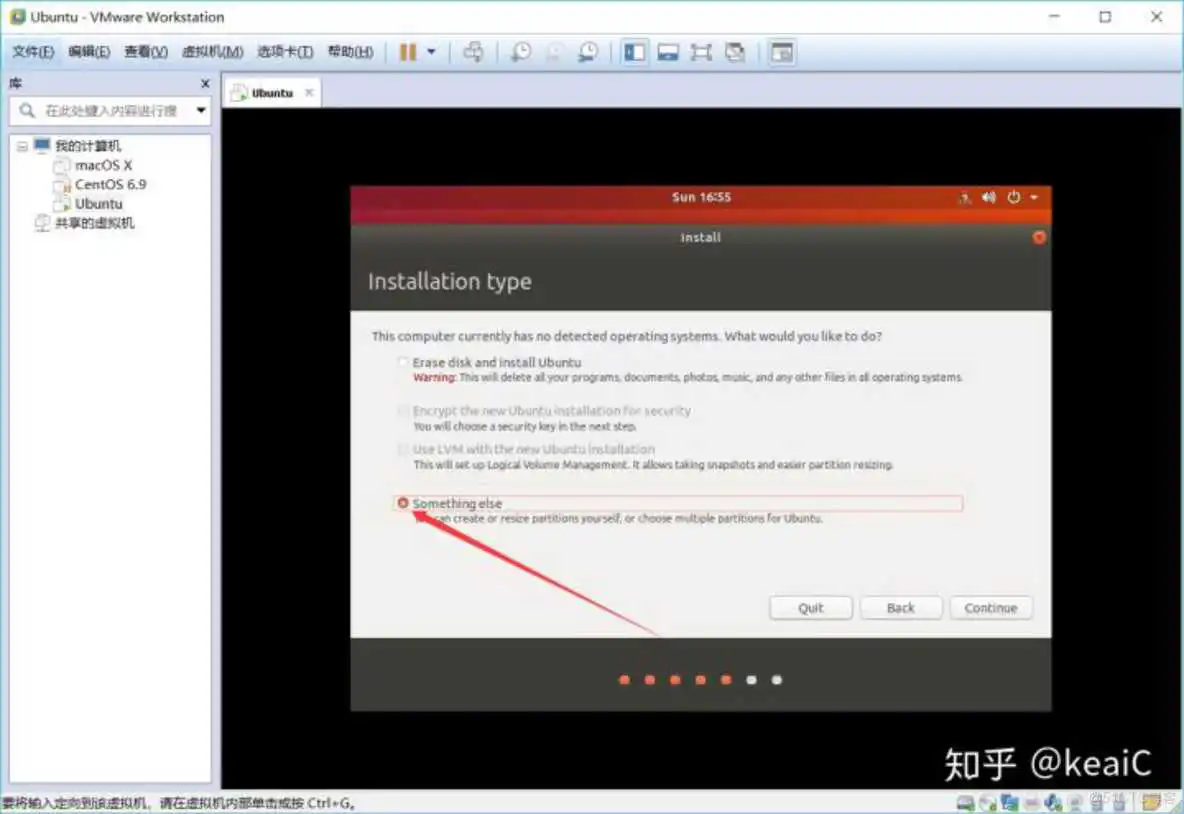Open the suspend button dropdown arrow

tap(430, 52)
